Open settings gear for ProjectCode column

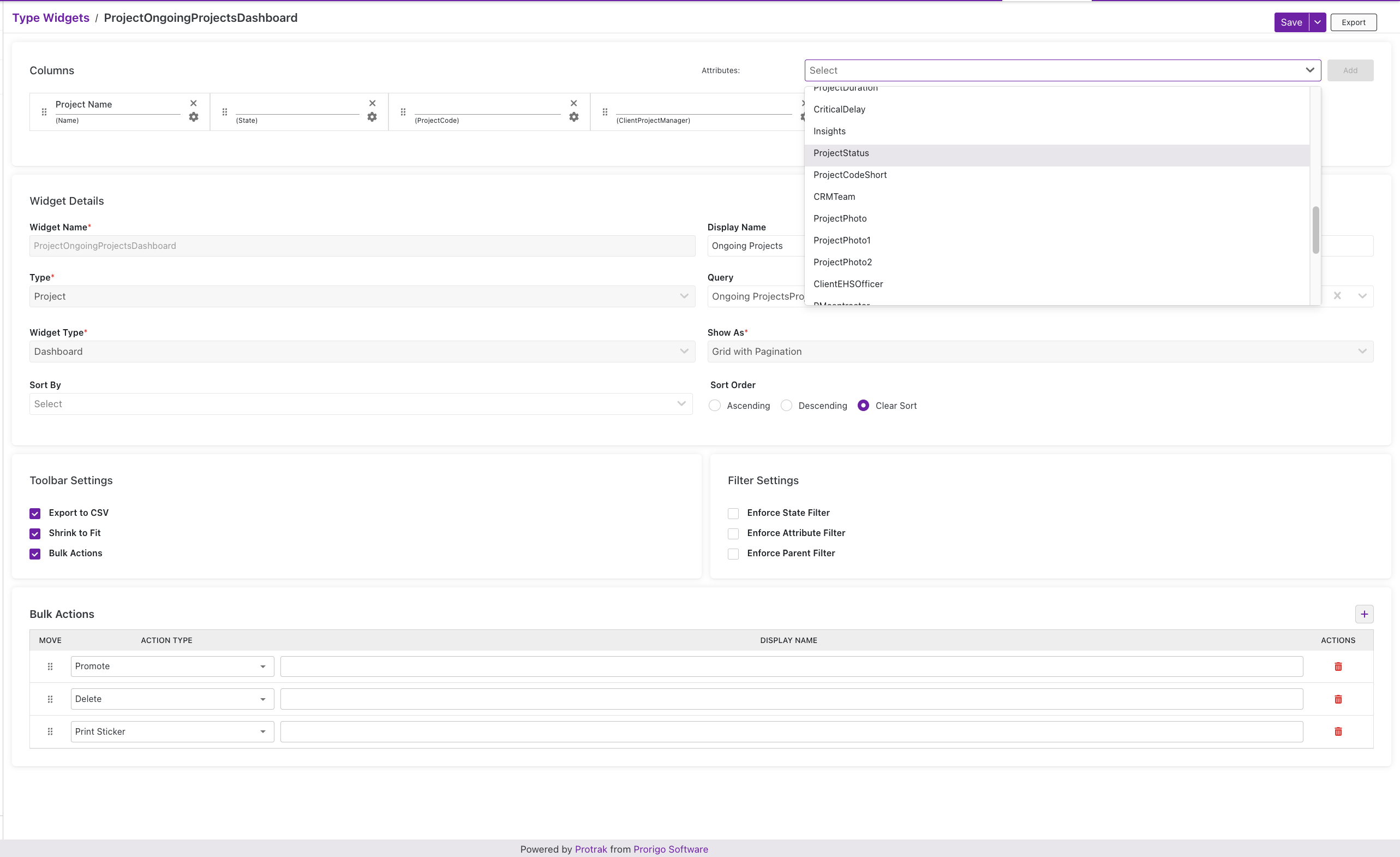tap(574, 116)
